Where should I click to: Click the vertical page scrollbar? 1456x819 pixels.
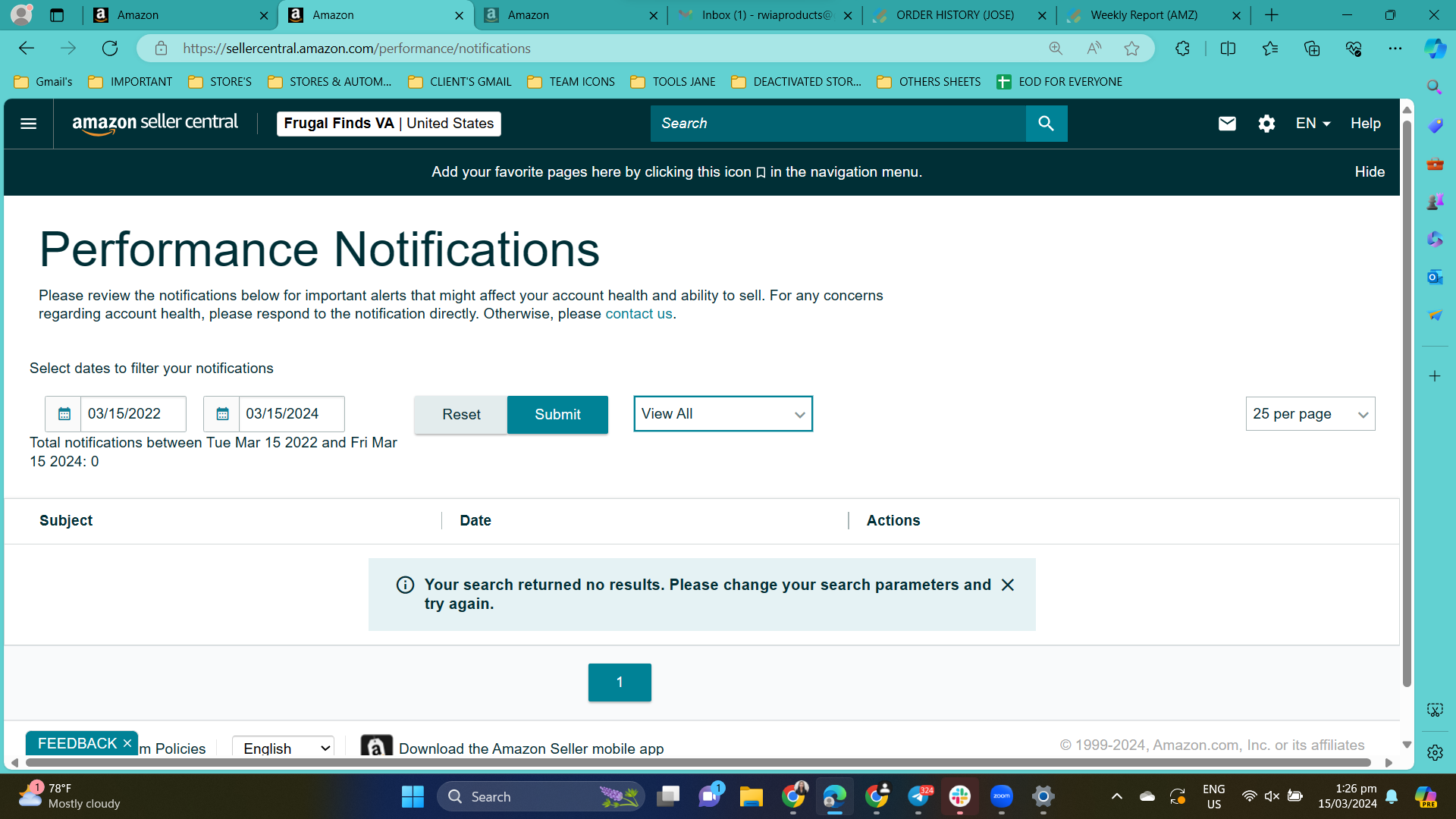tap(1407, 402)
